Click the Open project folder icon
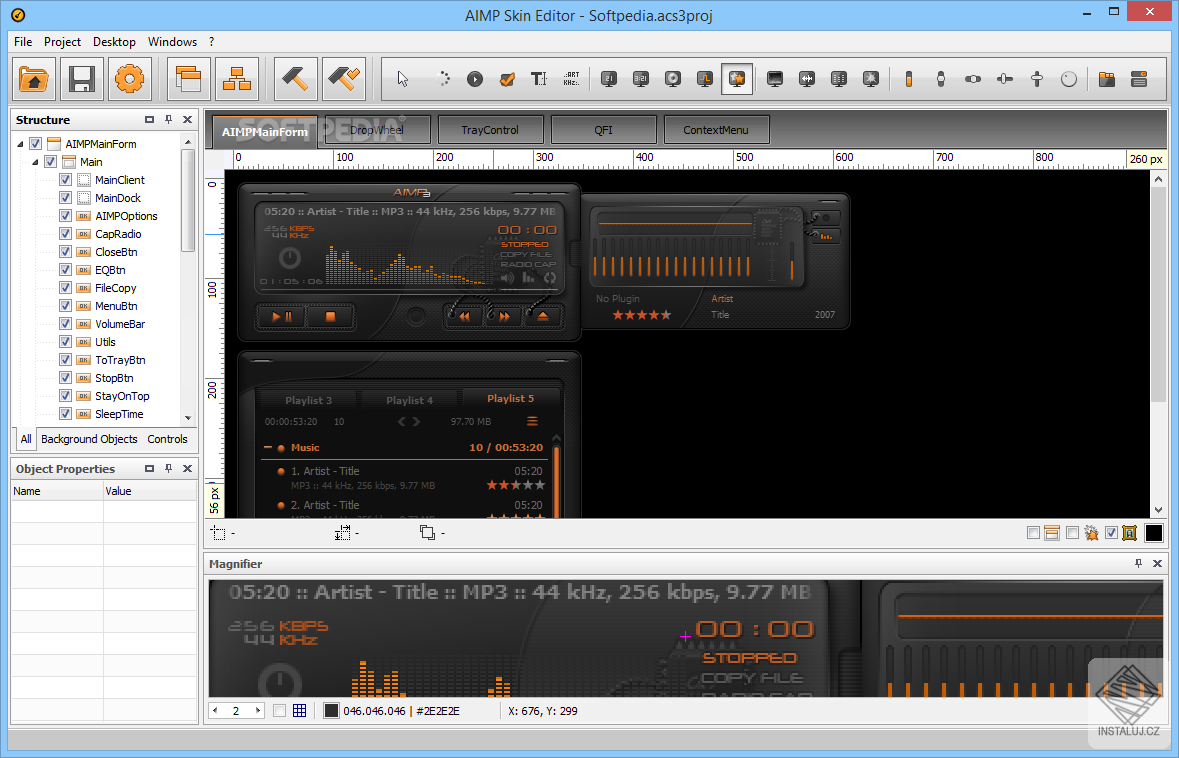1179x758 pixels. point(35,79)
